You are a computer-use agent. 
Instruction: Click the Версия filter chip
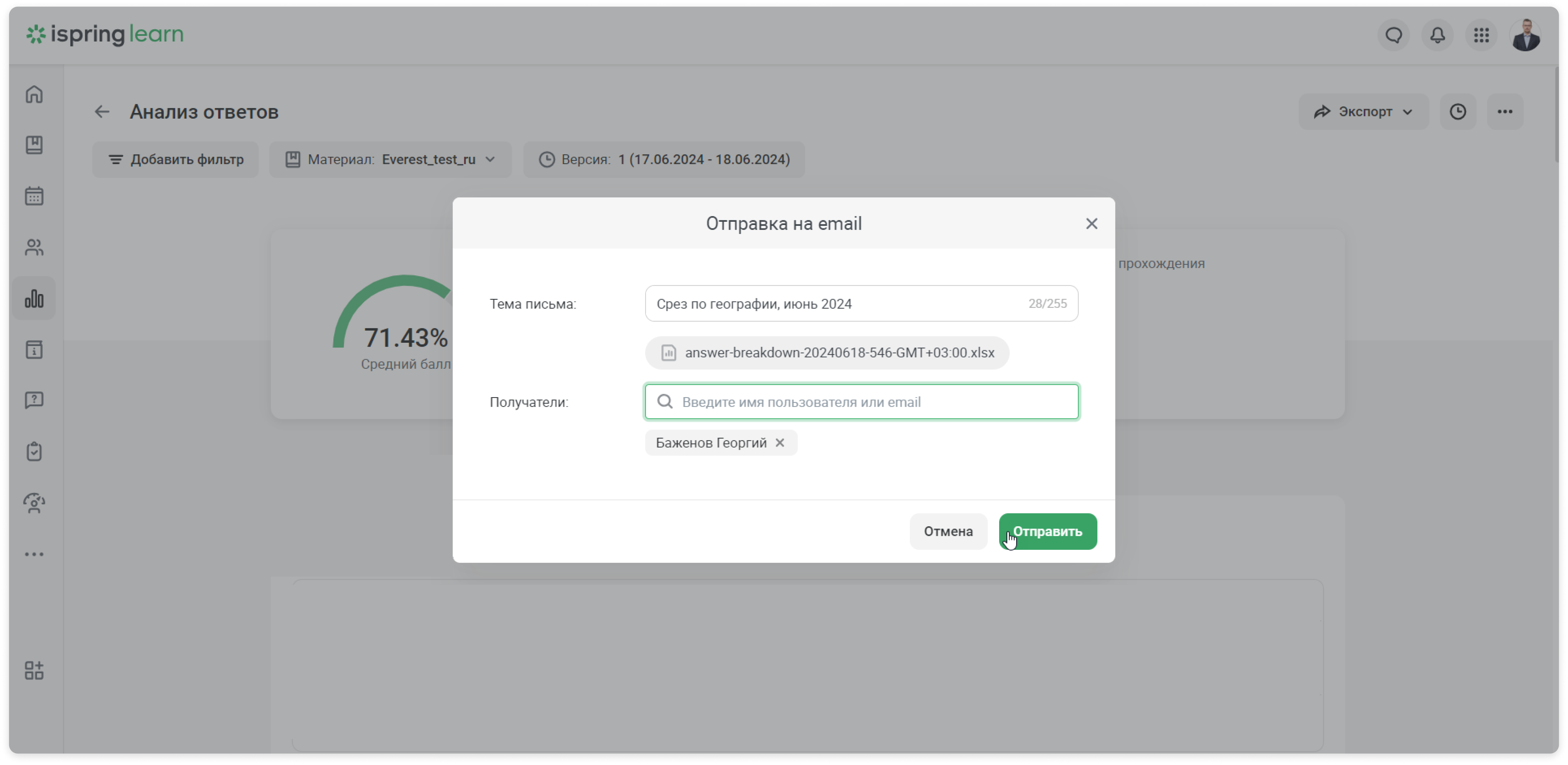click(664, 160)
